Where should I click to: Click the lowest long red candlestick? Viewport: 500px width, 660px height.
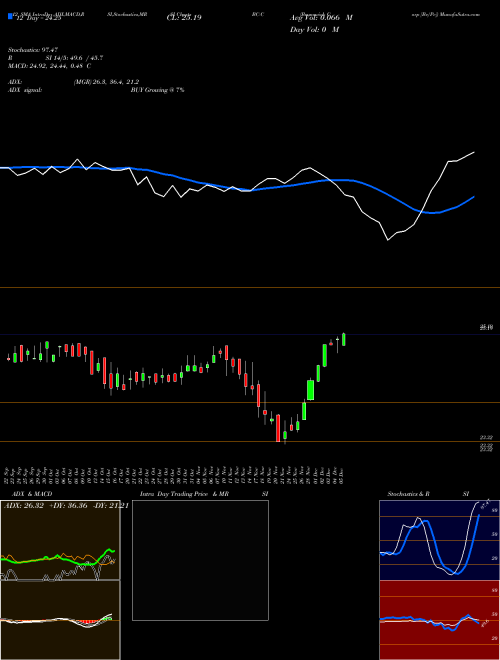[x=278, y=428]
